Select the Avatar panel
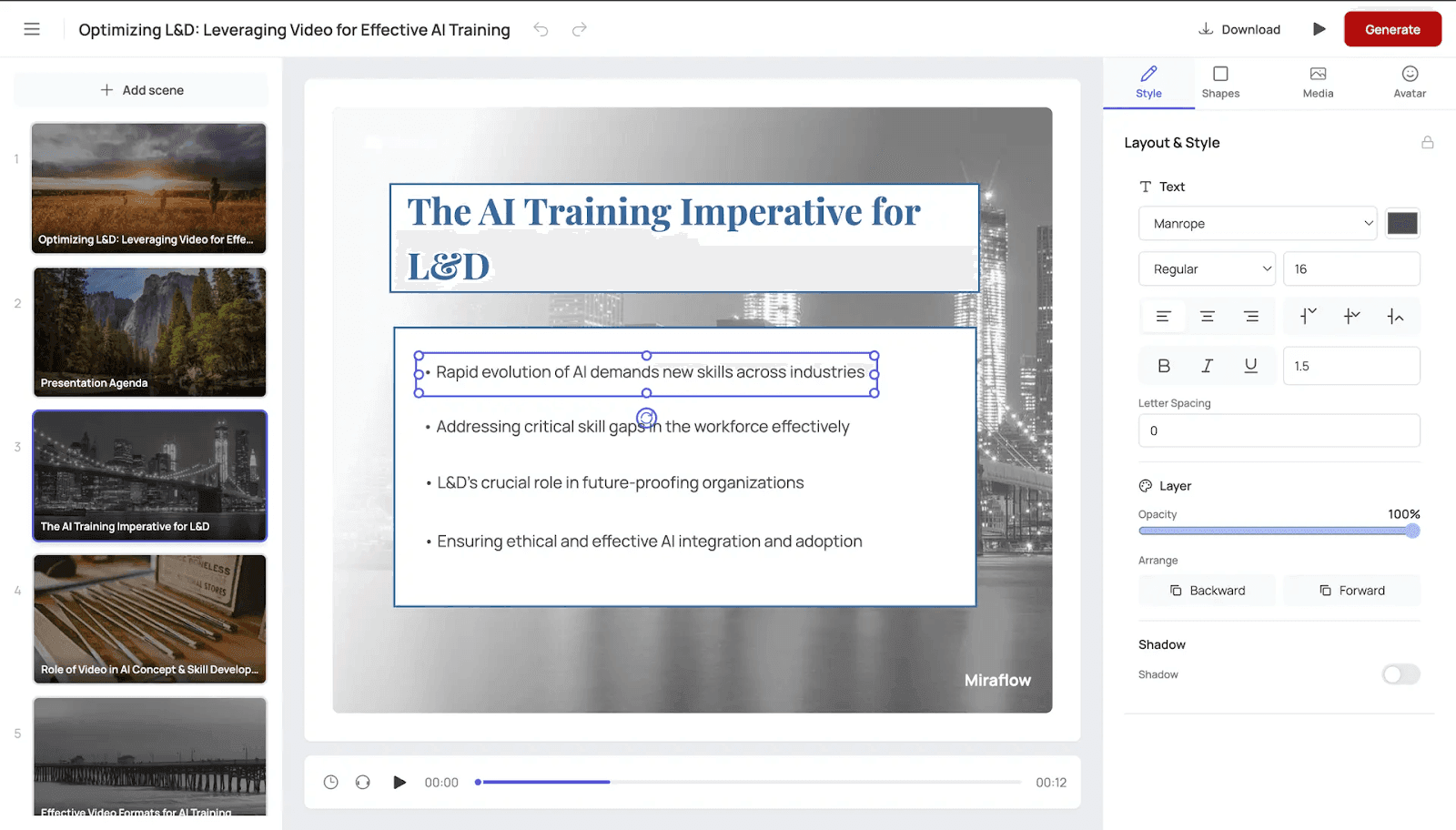This screenshot has height=830, width=1456. point(1408,82)
